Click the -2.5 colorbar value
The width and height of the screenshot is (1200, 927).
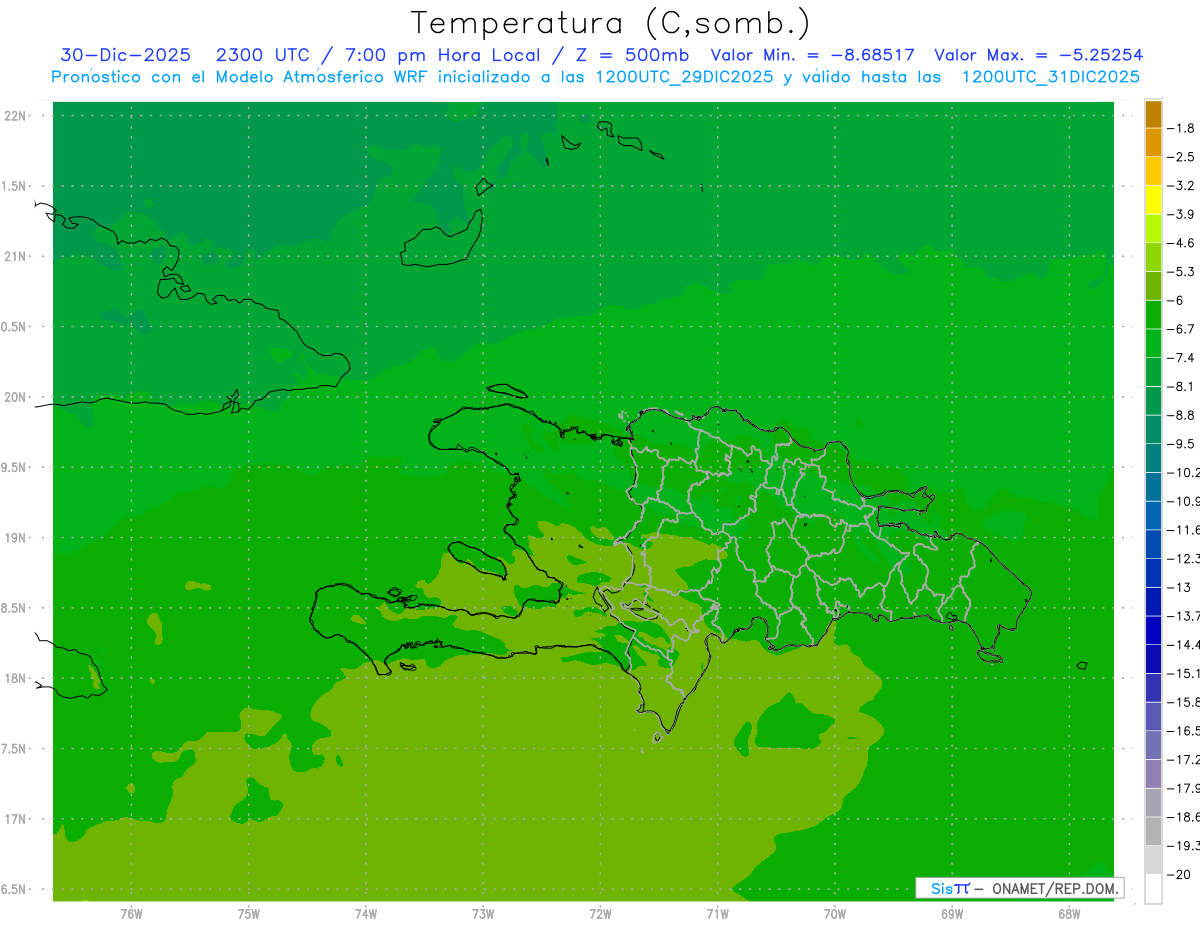[1181, 157]
